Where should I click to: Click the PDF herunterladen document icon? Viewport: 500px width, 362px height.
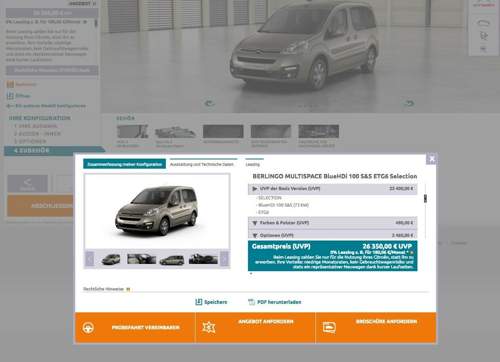click(251, 302)
